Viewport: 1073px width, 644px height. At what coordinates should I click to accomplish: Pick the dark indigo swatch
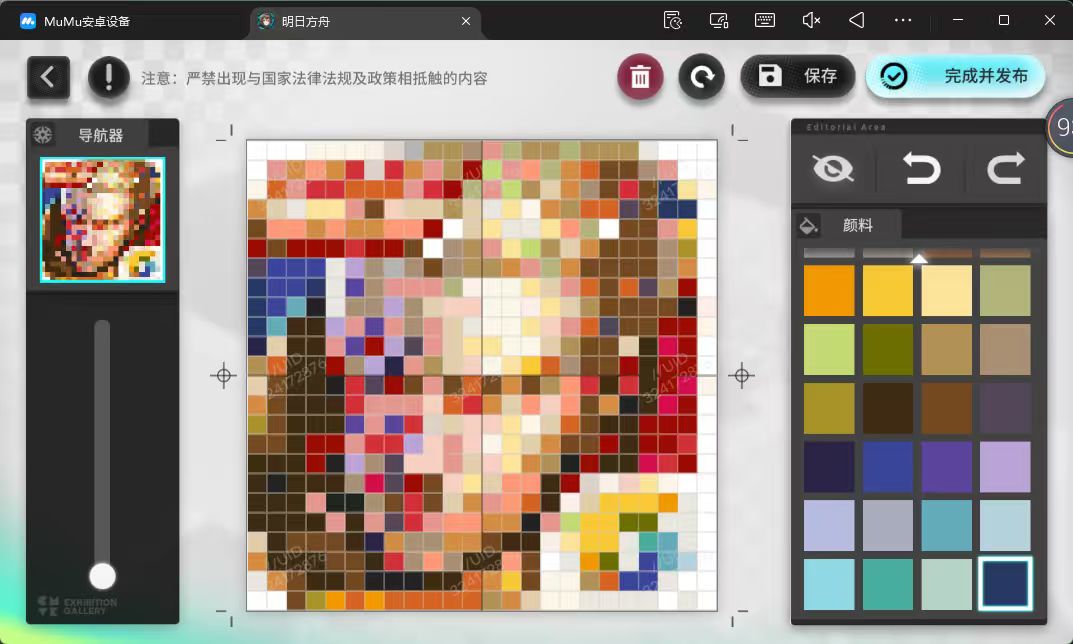[x=829, y=467]
